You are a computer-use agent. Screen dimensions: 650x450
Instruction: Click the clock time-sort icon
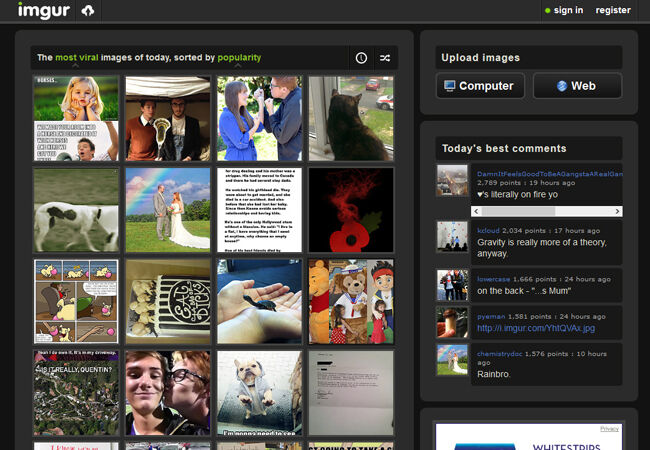361,58
